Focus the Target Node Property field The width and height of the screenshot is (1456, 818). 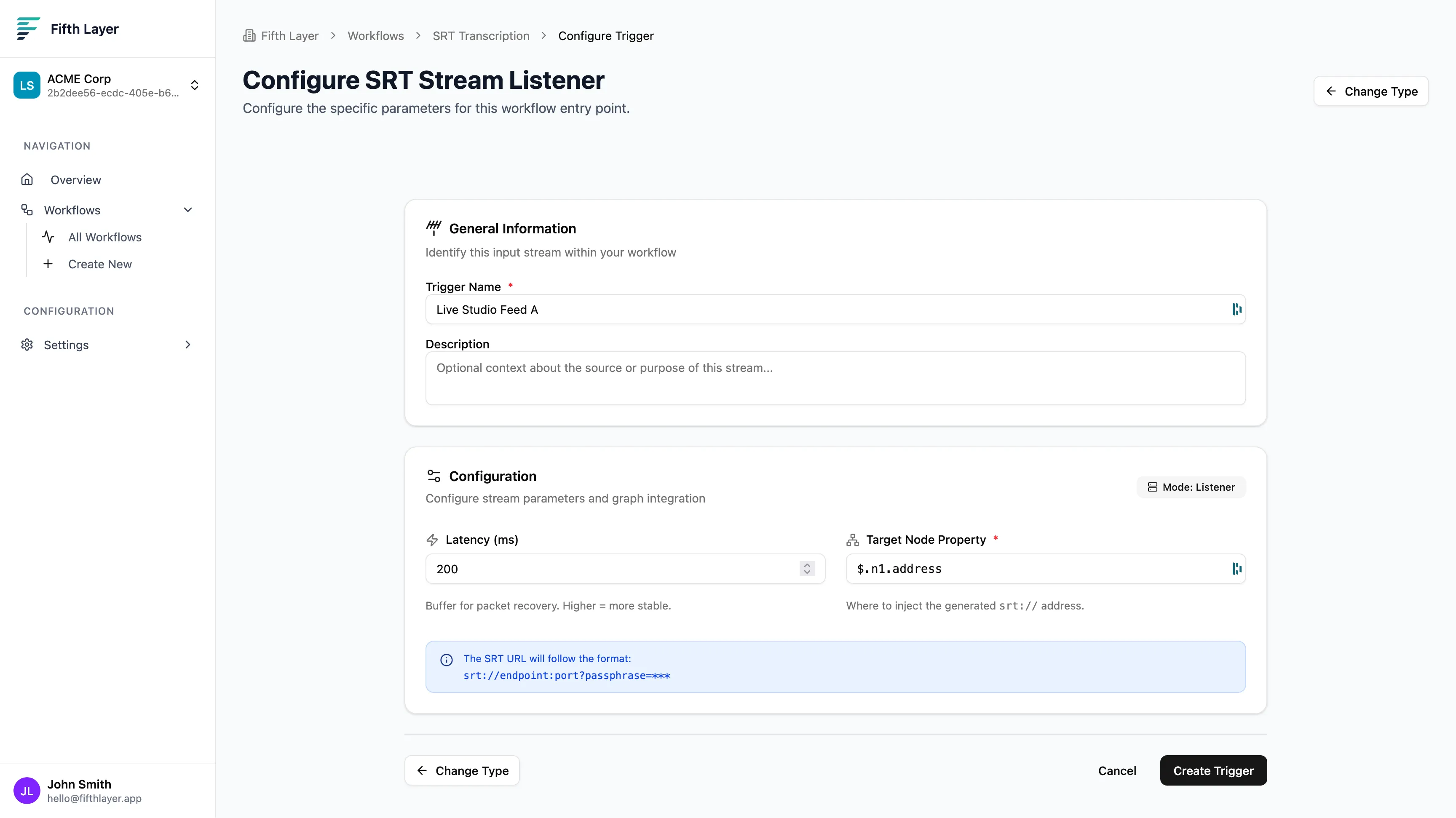(x=1046, y=569)
